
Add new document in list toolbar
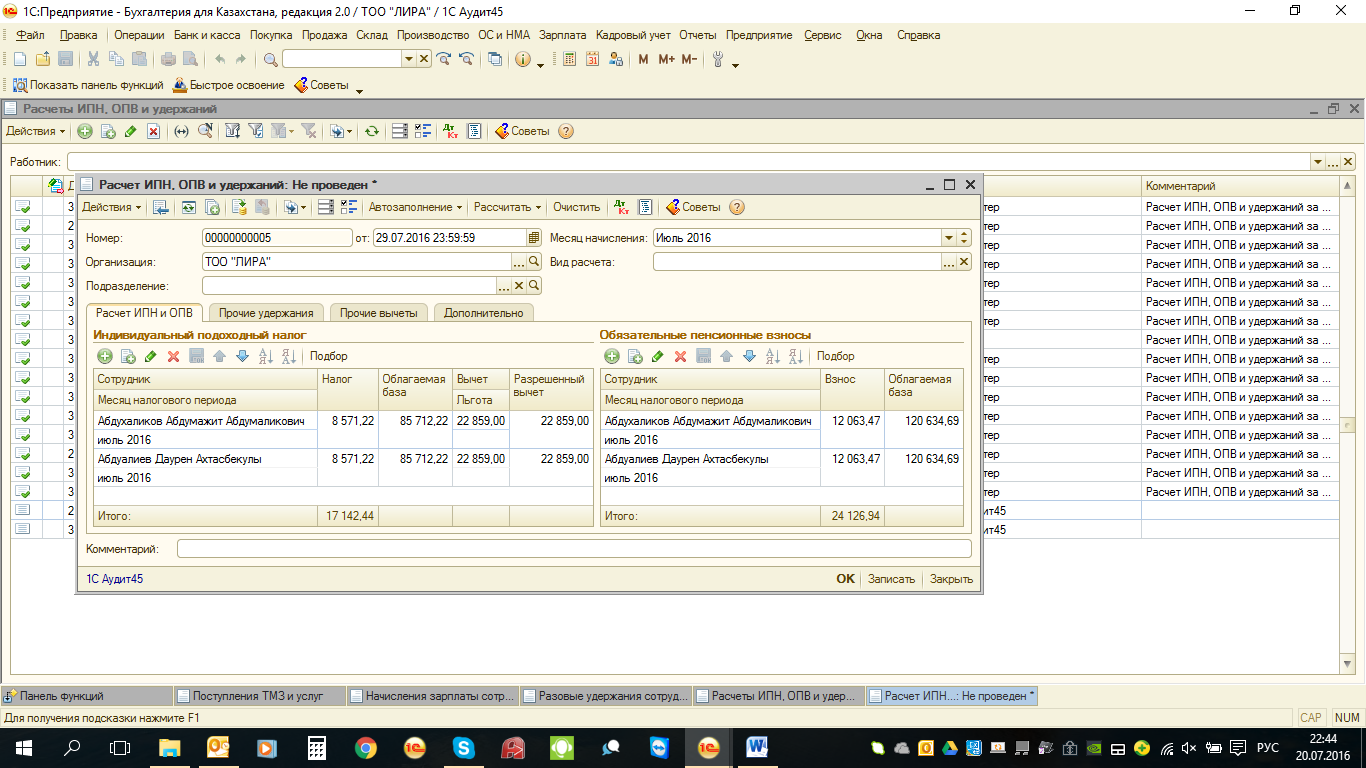tap(85, 131)
